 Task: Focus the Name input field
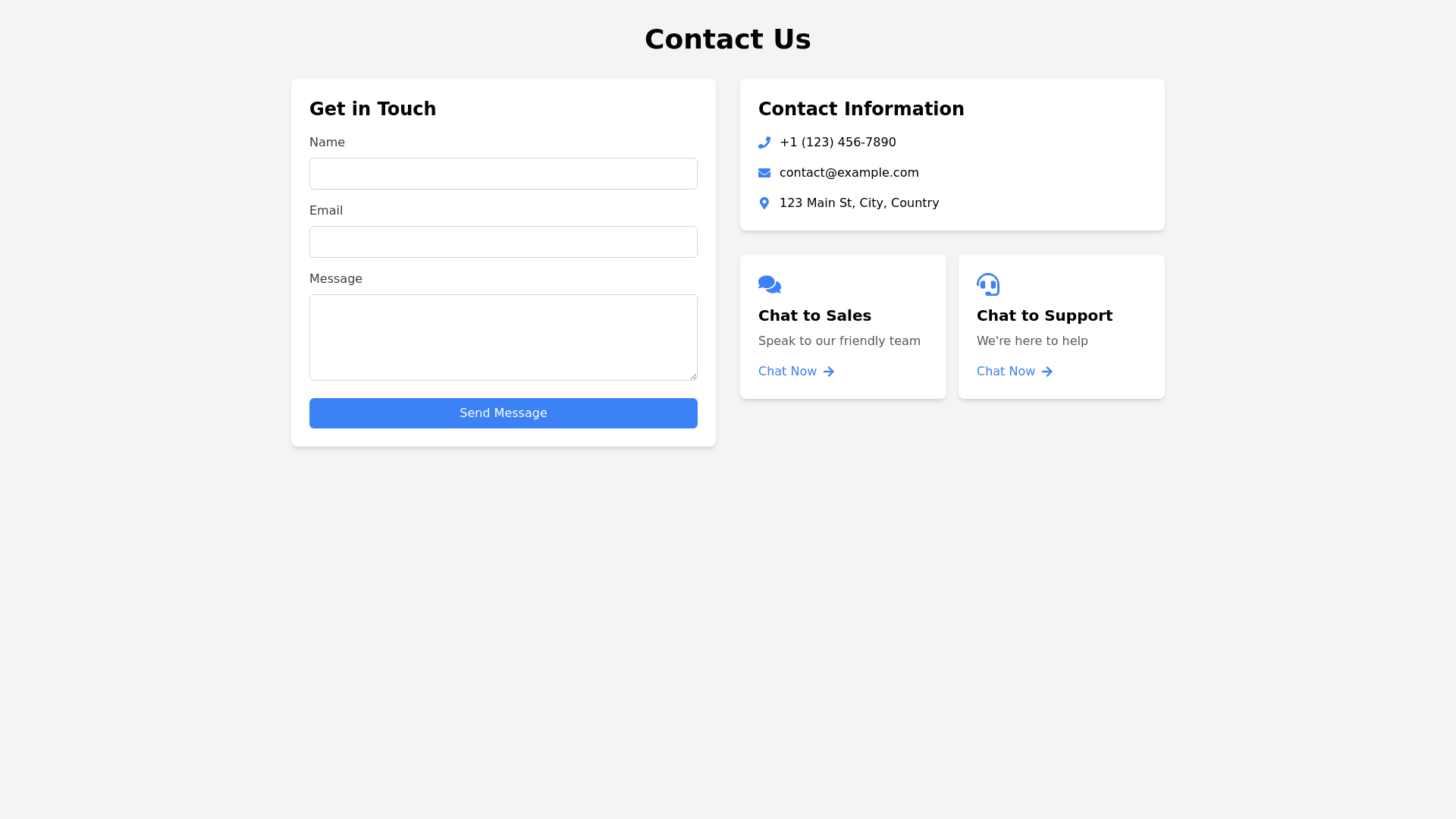coord(504,174)
